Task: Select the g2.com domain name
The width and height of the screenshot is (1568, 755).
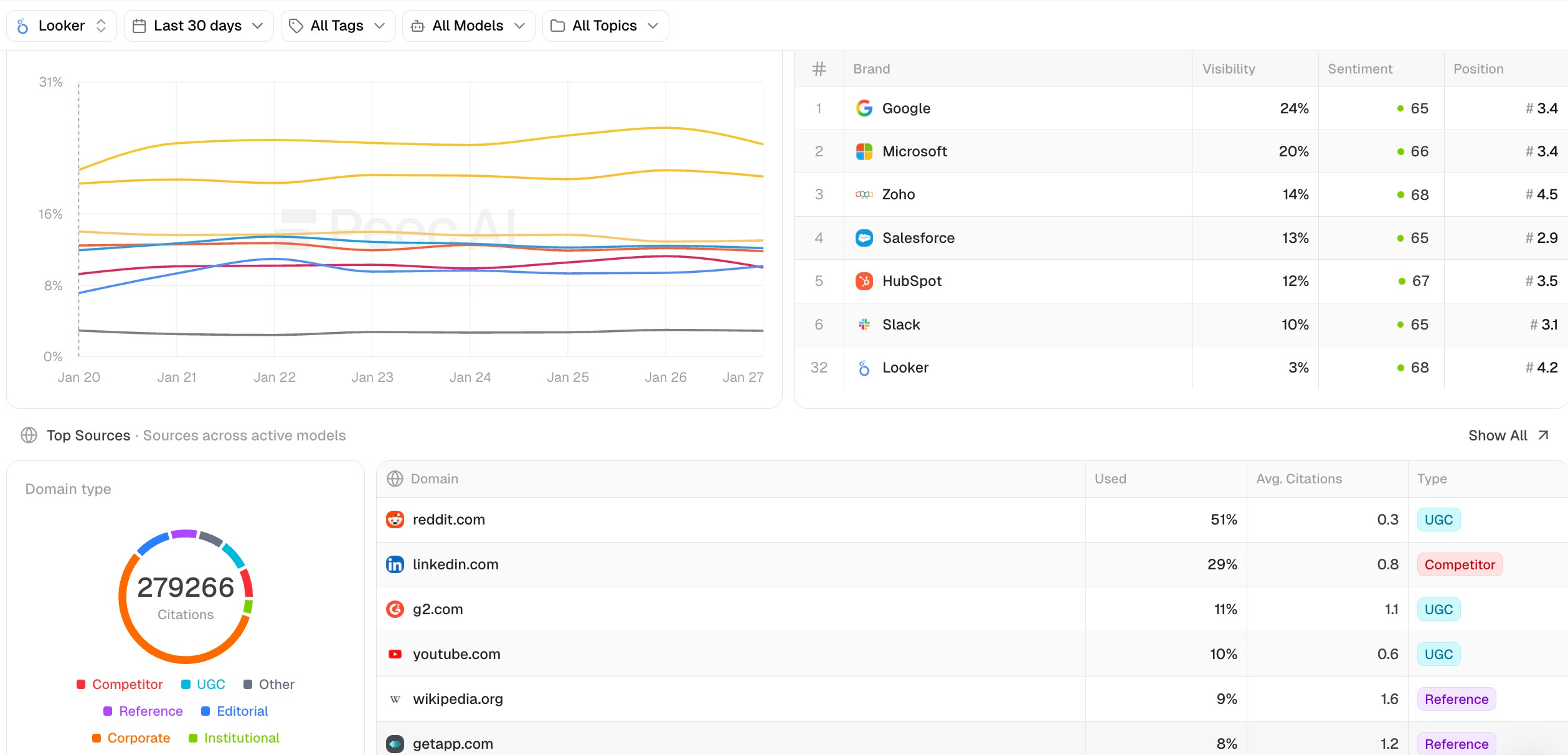Action: coord(438,609)
